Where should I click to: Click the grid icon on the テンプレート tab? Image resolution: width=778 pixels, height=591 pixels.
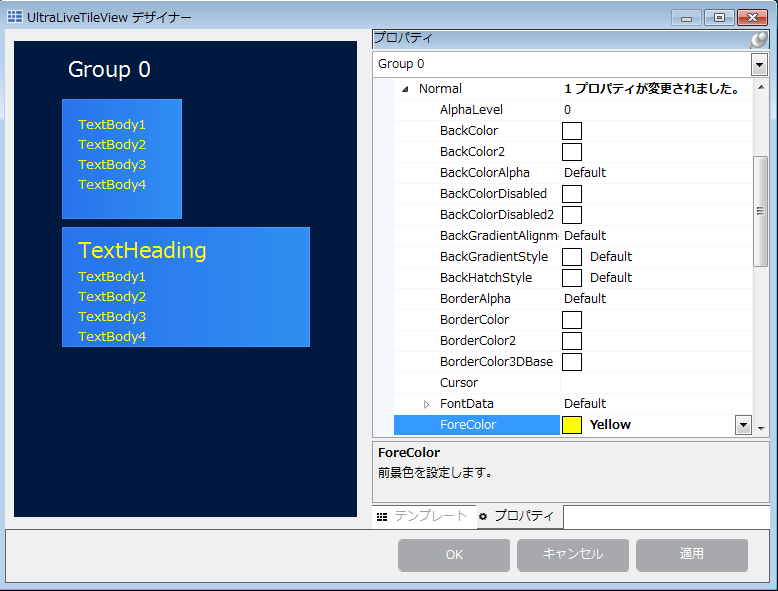(x=382, y=517)
